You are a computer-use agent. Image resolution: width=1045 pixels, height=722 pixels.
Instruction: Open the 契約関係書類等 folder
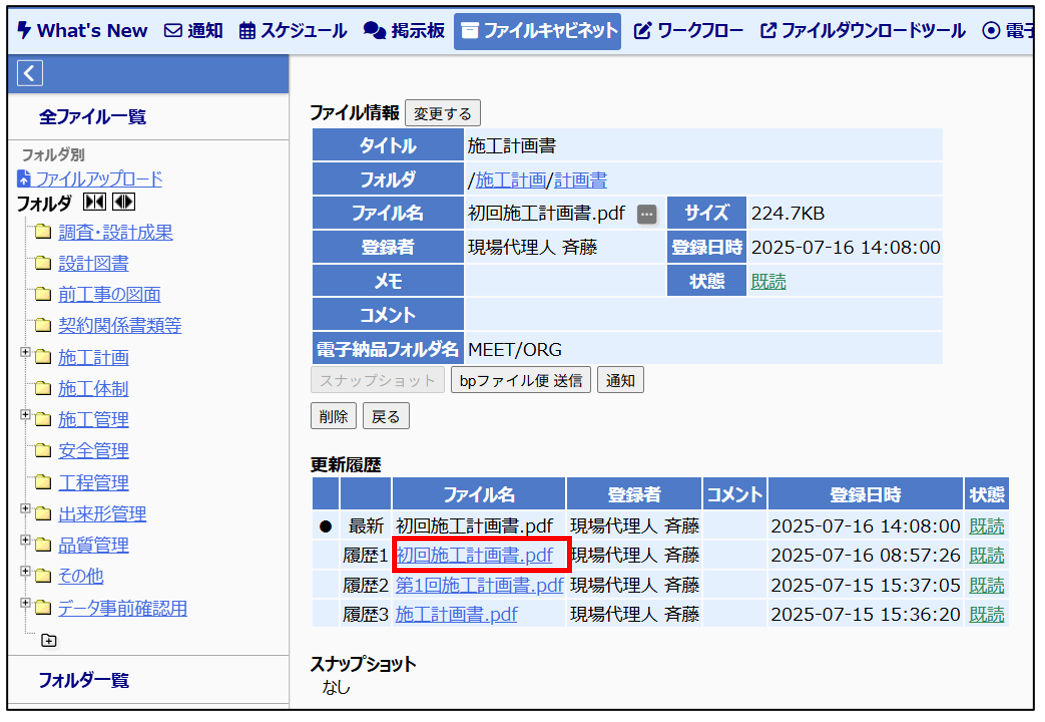119,326
